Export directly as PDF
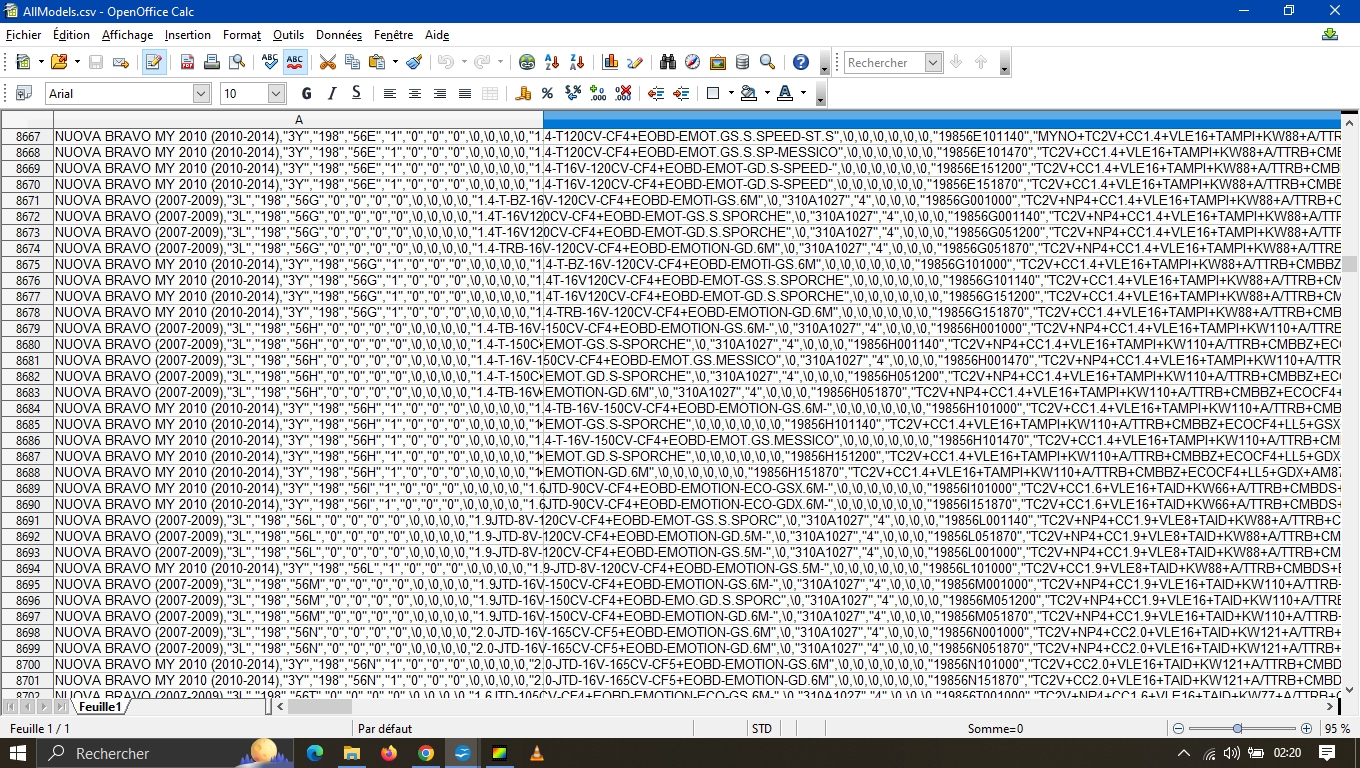Viewport: 1360px width, 768px height. (x=187, y=62)
